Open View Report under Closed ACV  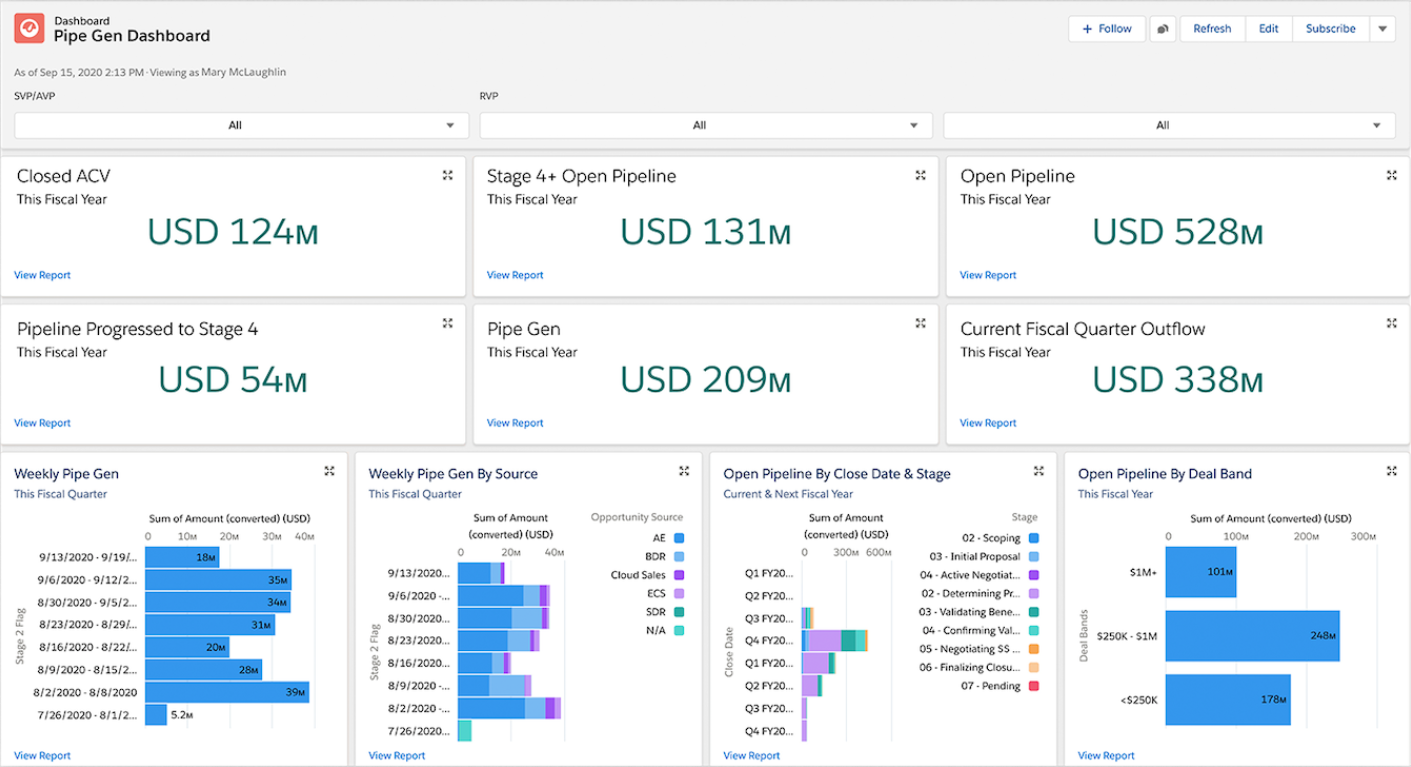tap(42, 275)
